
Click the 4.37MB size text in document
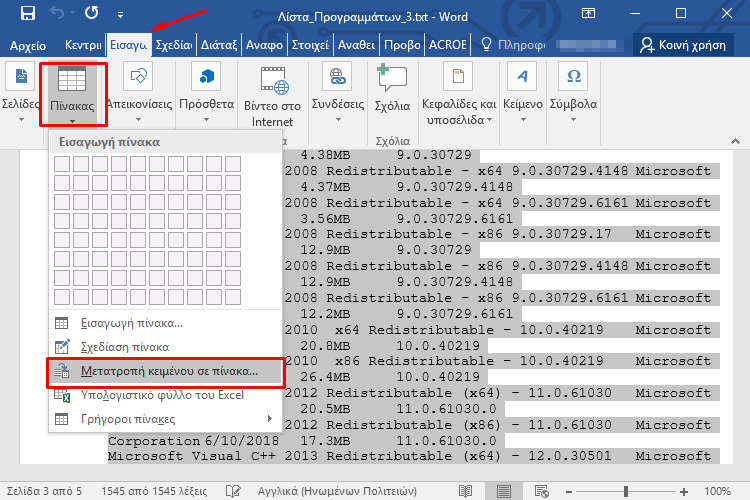(325, 187)
